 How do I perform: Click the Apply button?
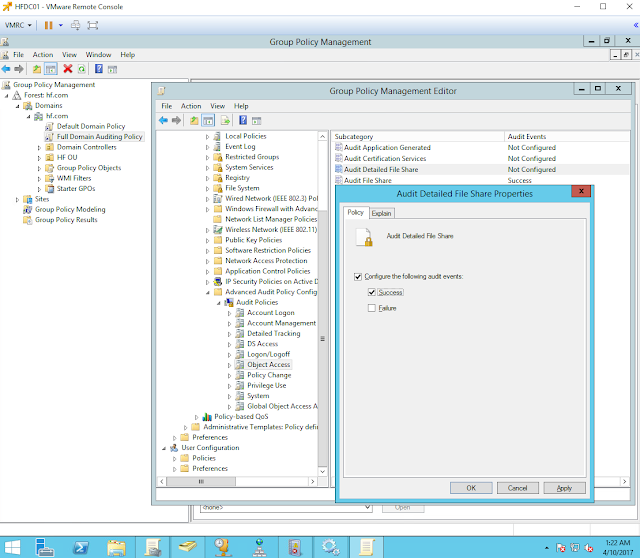tap(564, 488)
